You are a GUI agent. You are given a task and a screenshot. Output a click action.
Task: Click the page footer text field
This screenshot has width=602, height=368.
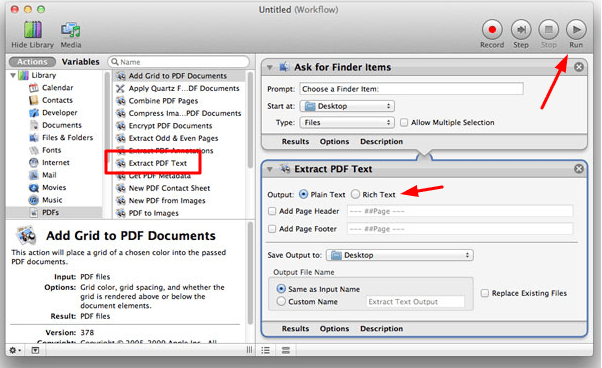pyautogui.click(x=460, y=229)
